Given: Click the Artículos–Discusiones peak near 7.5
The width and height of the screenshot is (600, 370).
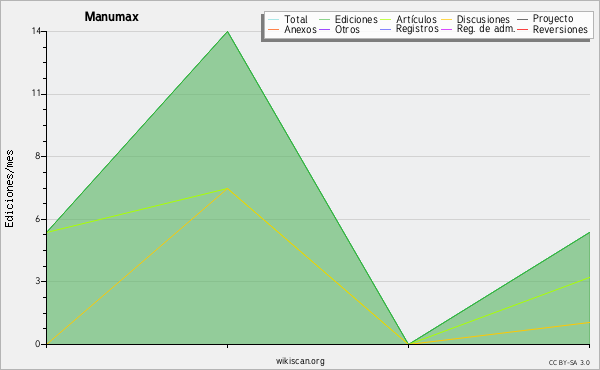Looking at the screenshot, I should [x=228, y=188].
